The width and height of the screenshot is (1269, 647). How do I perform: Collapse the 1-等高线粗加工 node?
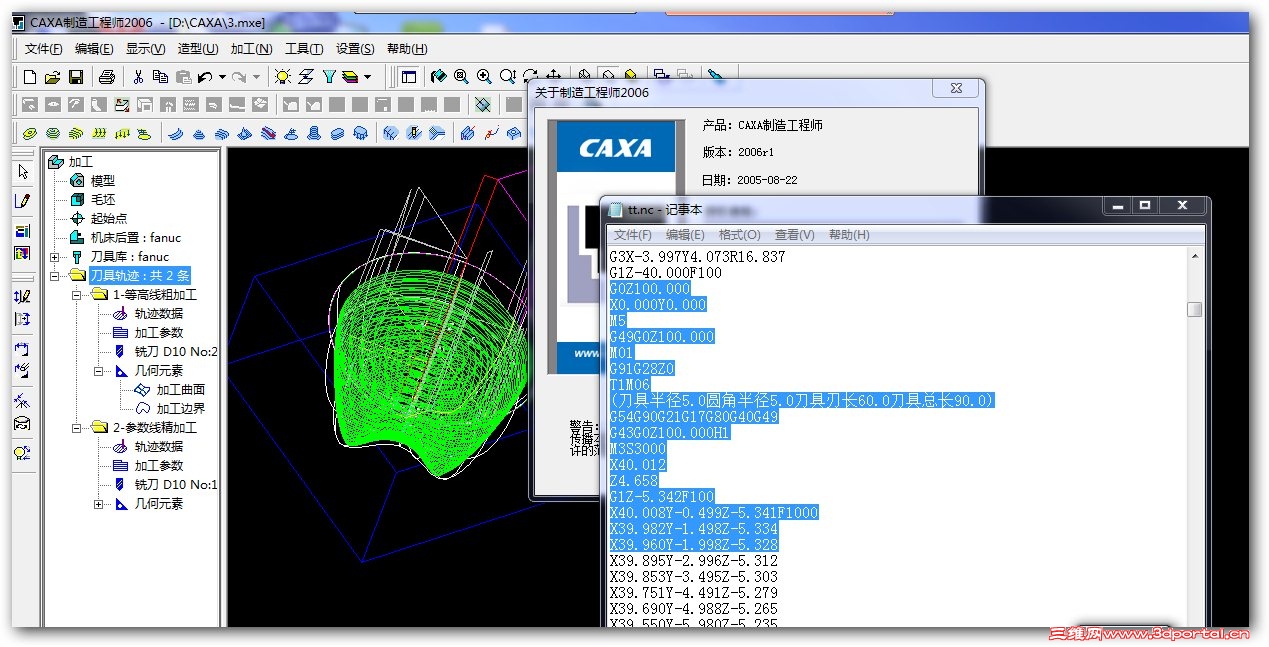tap(77, 295)
